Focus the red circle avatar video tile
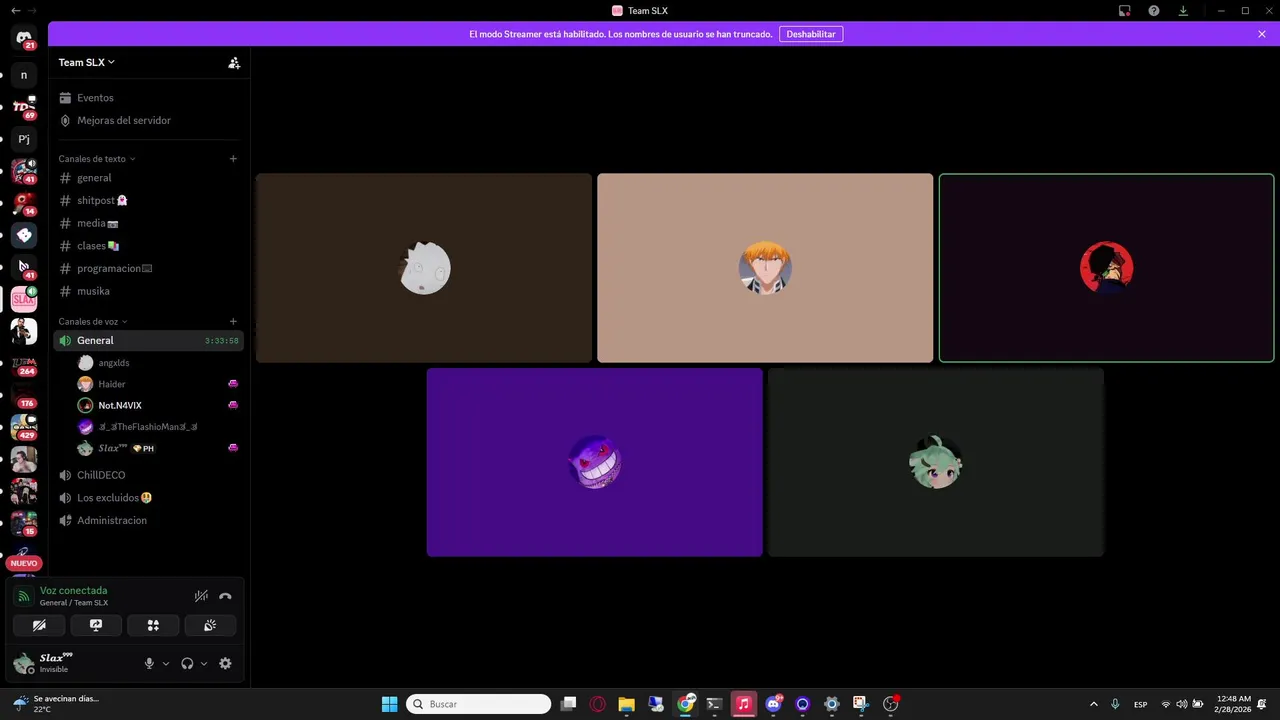The image size is (1280, 720). pos(1106,268)
